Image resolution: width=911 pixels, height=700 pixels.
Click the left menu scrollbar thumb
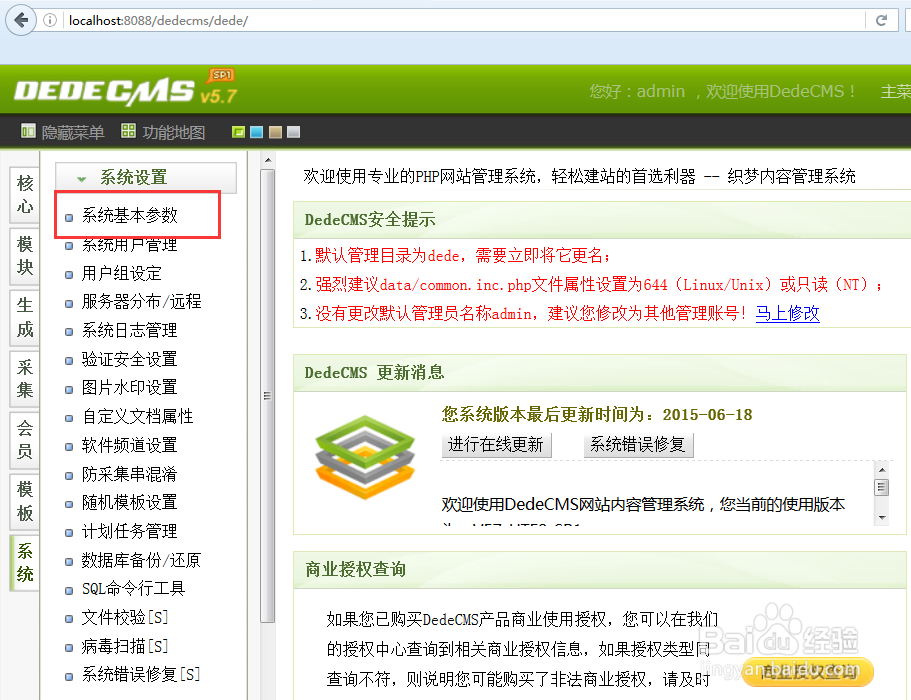(x=268, y=396)
